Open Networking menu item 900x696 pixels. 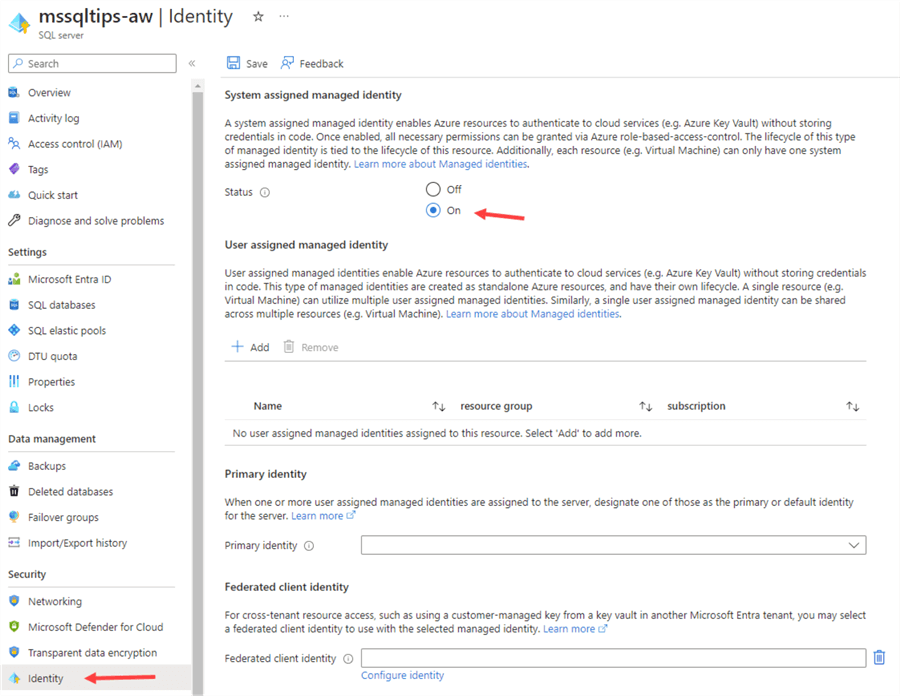[x=55, y=601]
